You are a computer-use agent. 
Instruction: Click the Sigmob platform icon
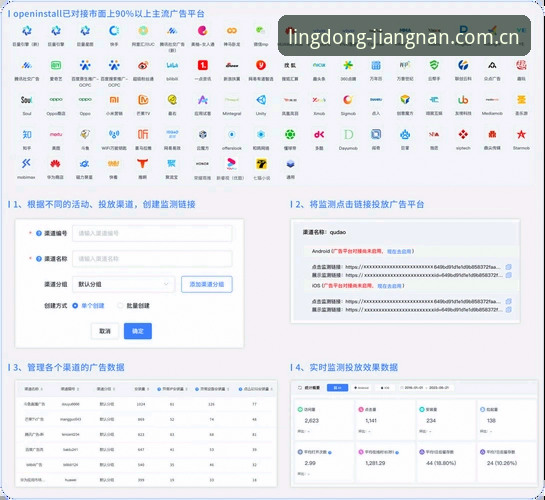pyautogui.click(x=348, y=100)
